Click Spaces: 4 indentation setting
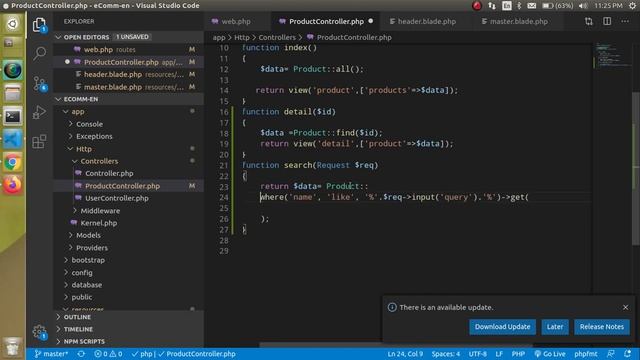 pos(446,354)
